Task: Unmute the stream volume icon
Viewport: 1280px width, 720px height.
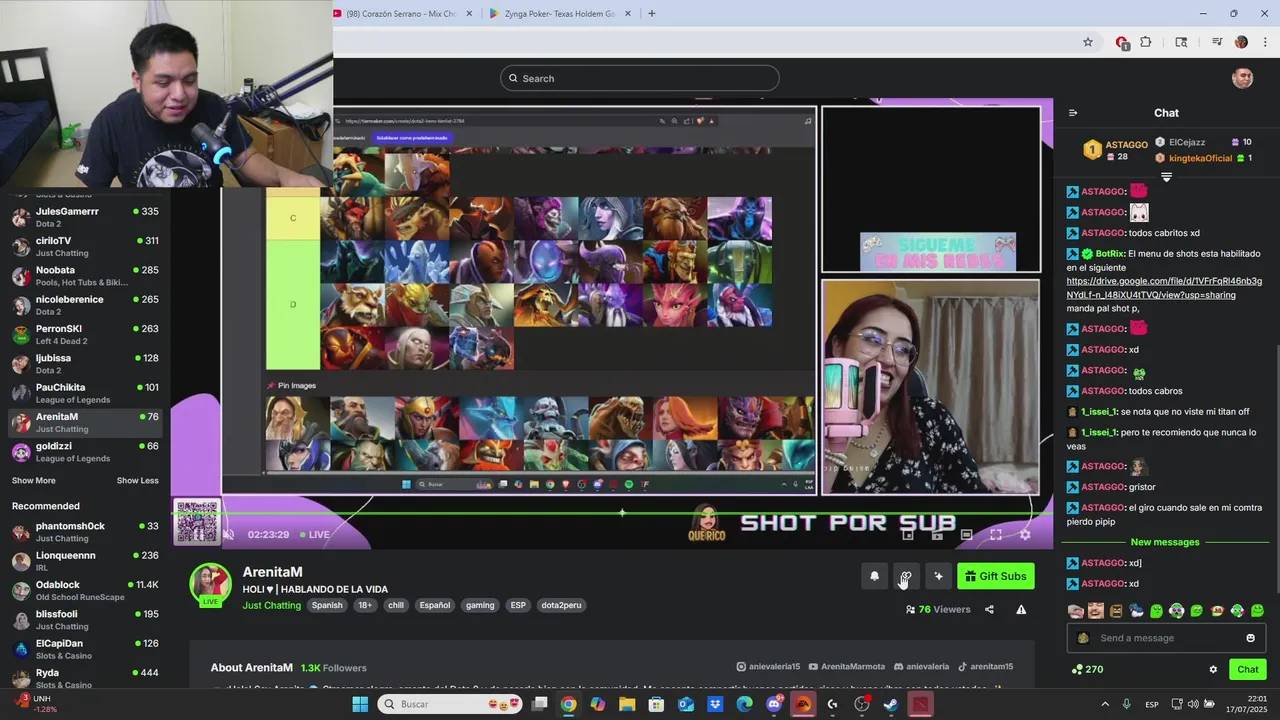Action: click(228, 535)
